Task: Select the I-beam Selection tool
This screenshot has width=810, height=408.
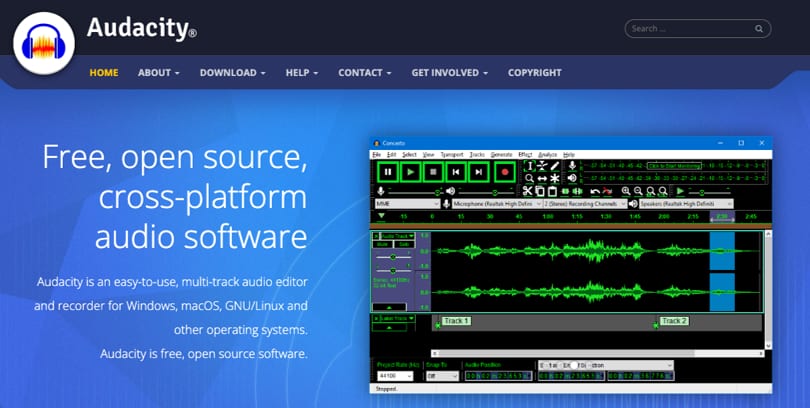Action: [x=529, y=165]
